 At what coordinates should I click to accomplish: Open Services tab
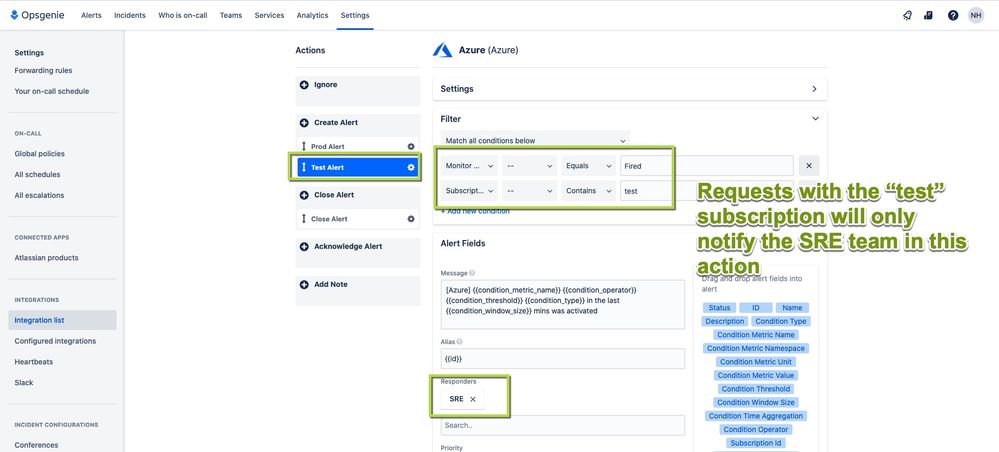coord(270,15)
